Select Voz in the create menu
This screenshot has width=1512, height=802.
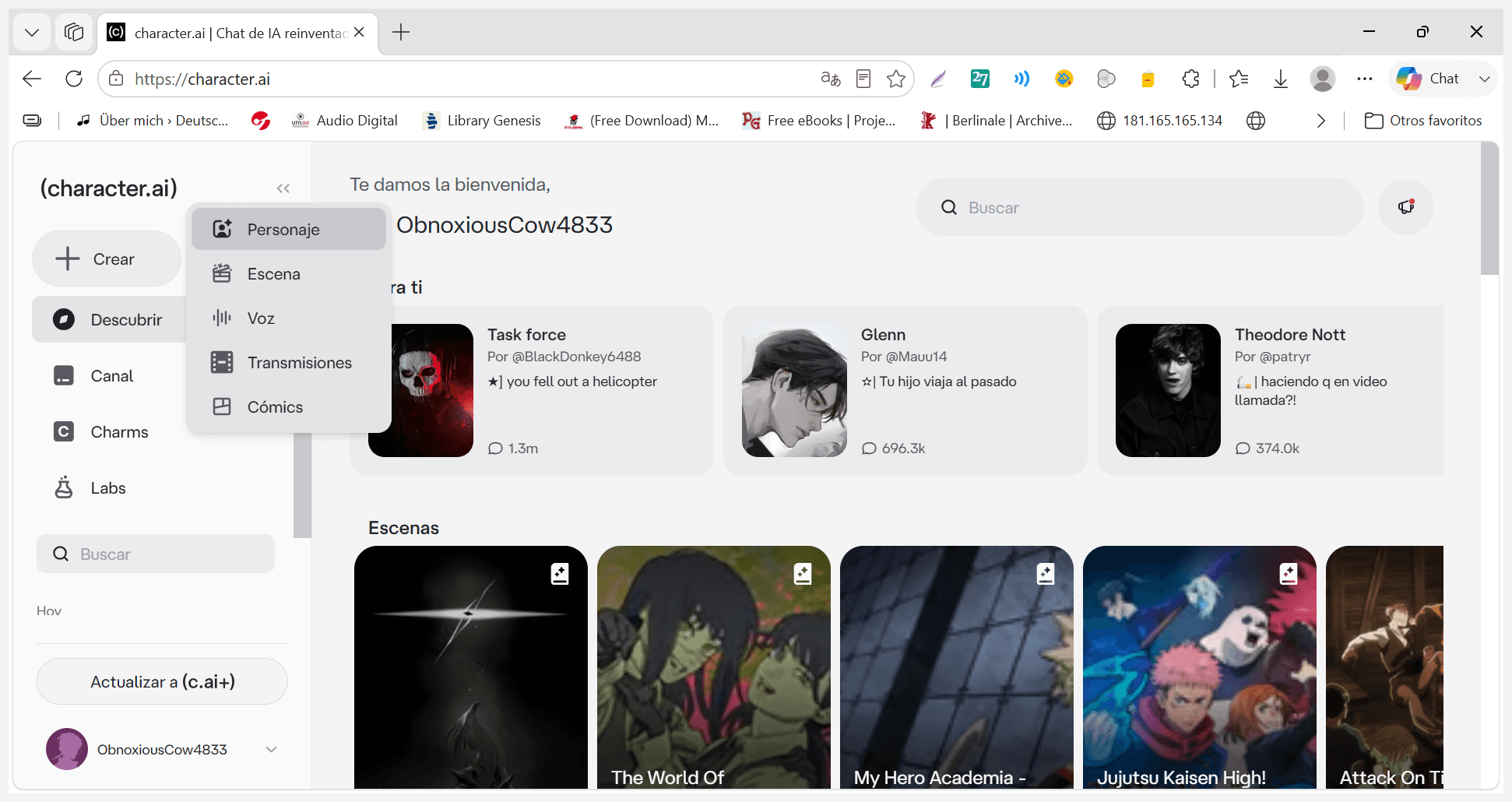coord(289,318)
